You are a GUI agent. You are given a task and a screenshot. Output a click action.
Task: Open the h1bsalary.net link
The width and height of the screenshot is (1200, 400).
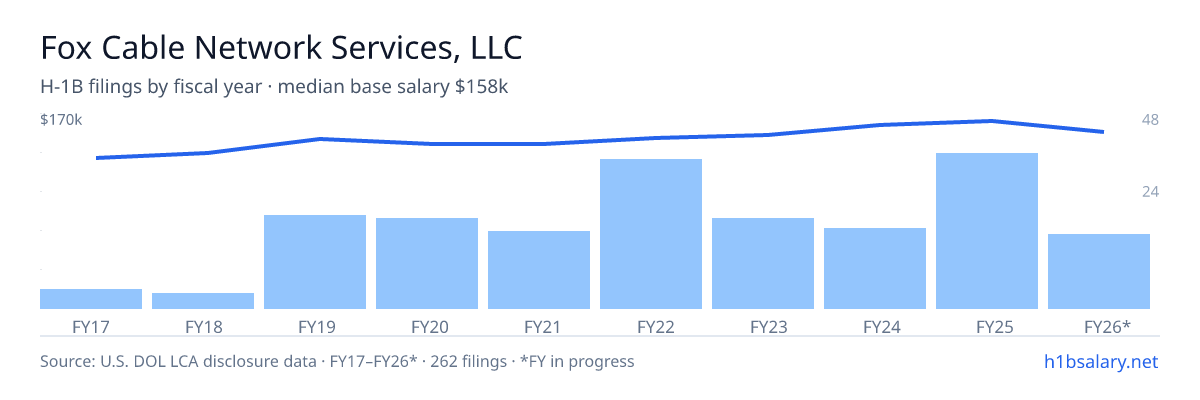1100,361
